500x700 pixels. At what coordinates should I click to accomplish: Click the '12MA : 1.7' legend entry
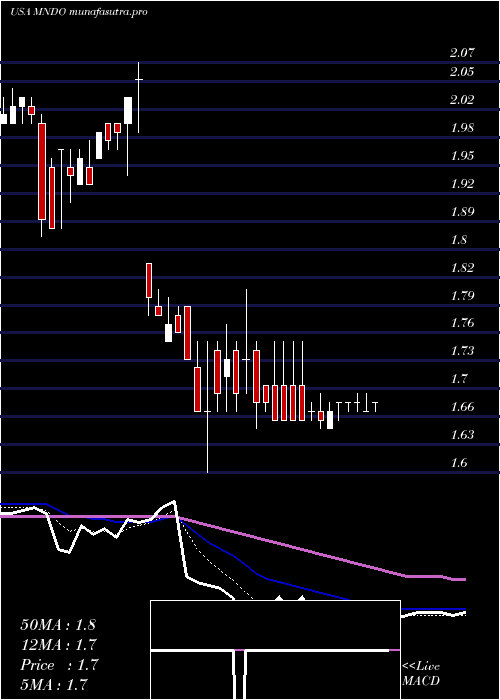click(59, 645)
